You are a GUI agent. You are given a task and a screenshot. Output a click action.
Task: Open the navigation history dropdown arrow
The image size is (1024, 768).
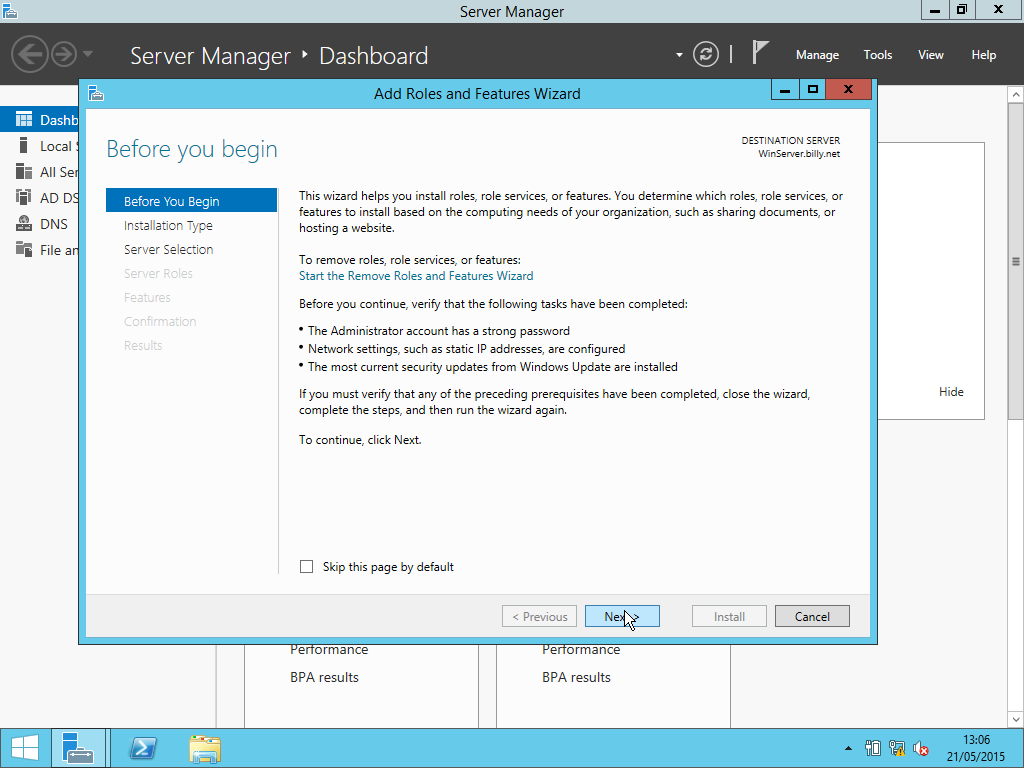(88, 54)
